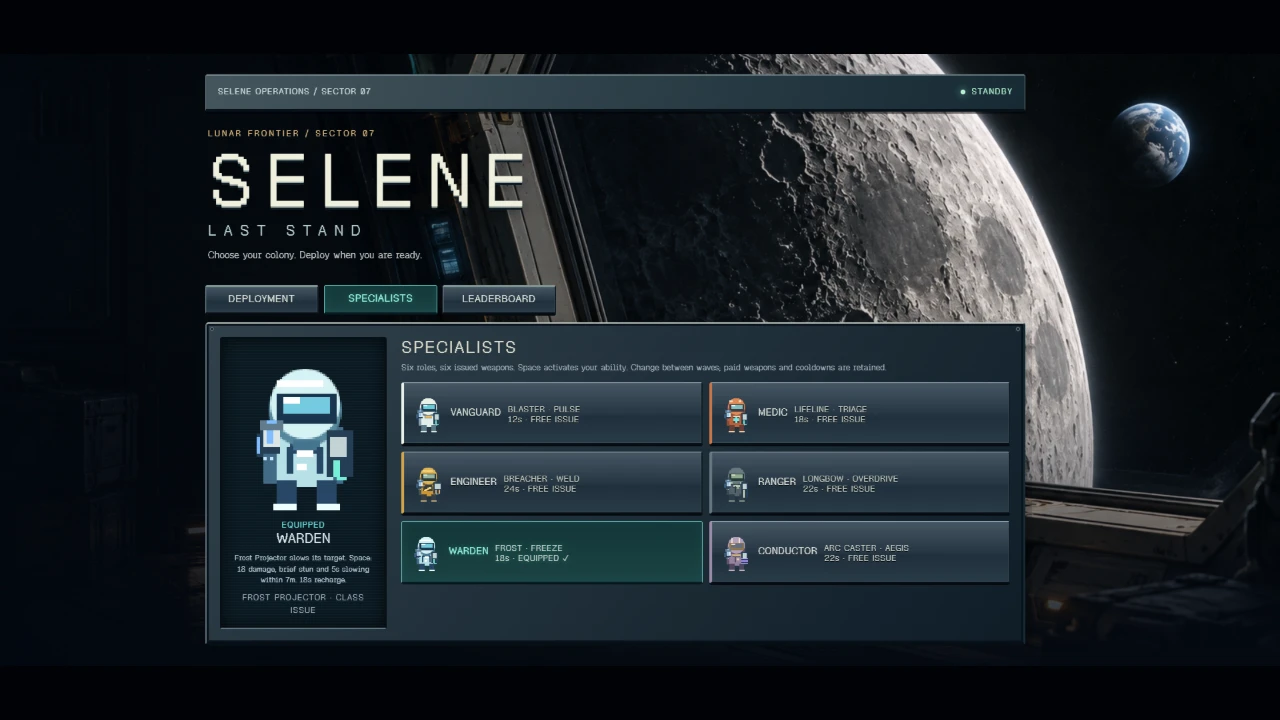Click the Medic orange astronaut icon

736,414
